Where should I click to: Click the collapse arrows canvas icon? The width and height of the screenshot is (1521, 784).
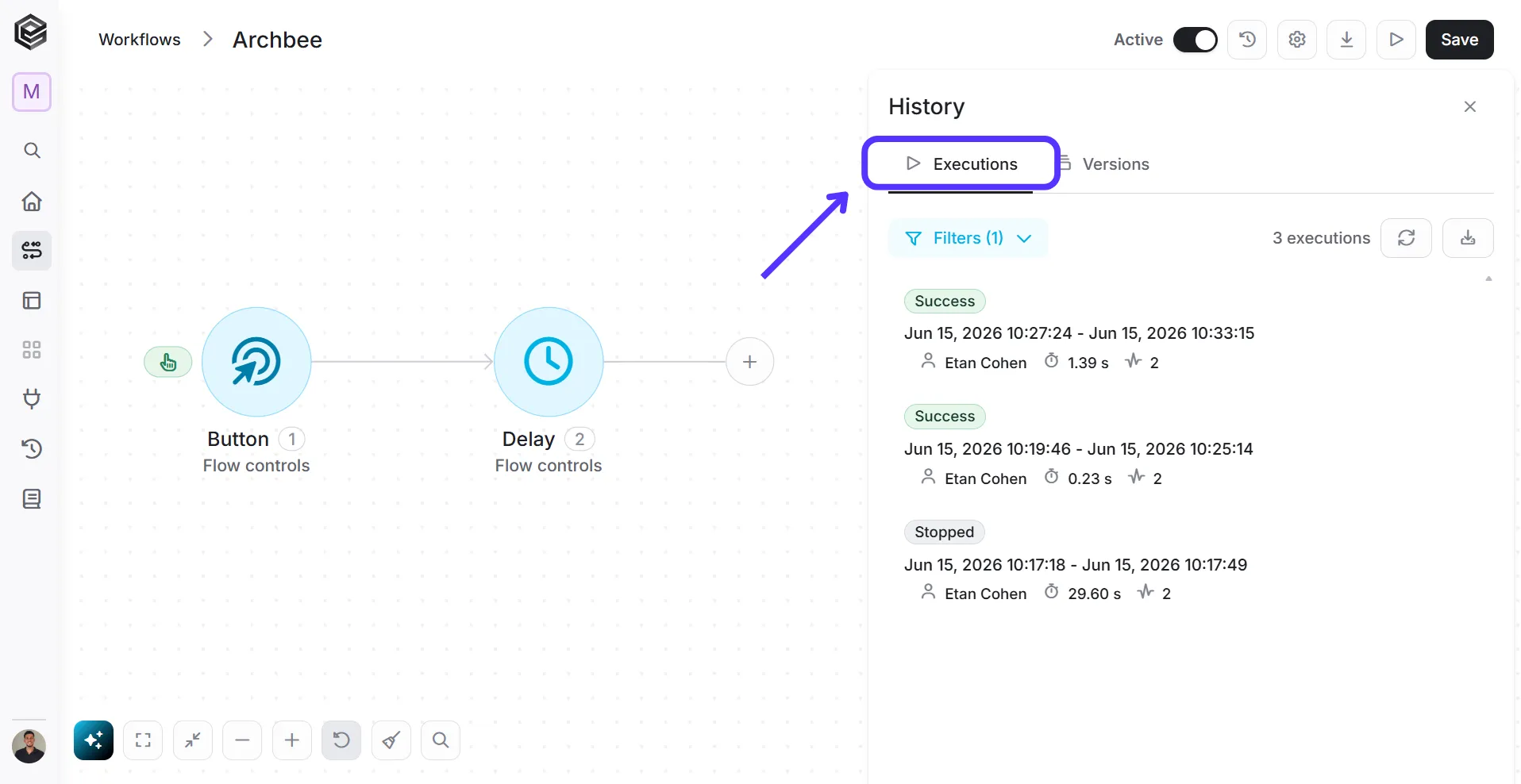pyautogui.click(x=193, y=740)
